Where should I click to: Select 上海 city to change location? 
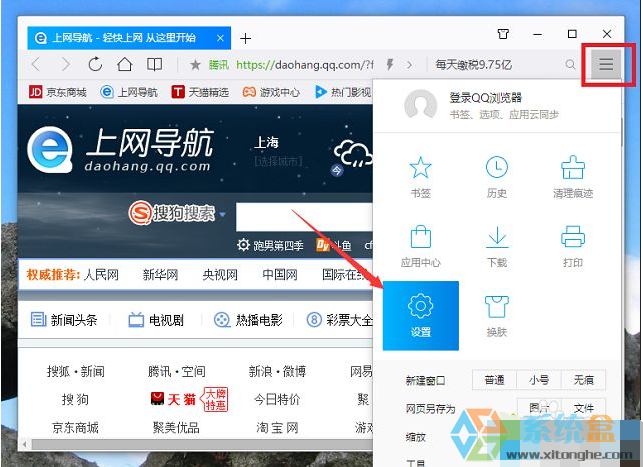click(x=267, y=143)
